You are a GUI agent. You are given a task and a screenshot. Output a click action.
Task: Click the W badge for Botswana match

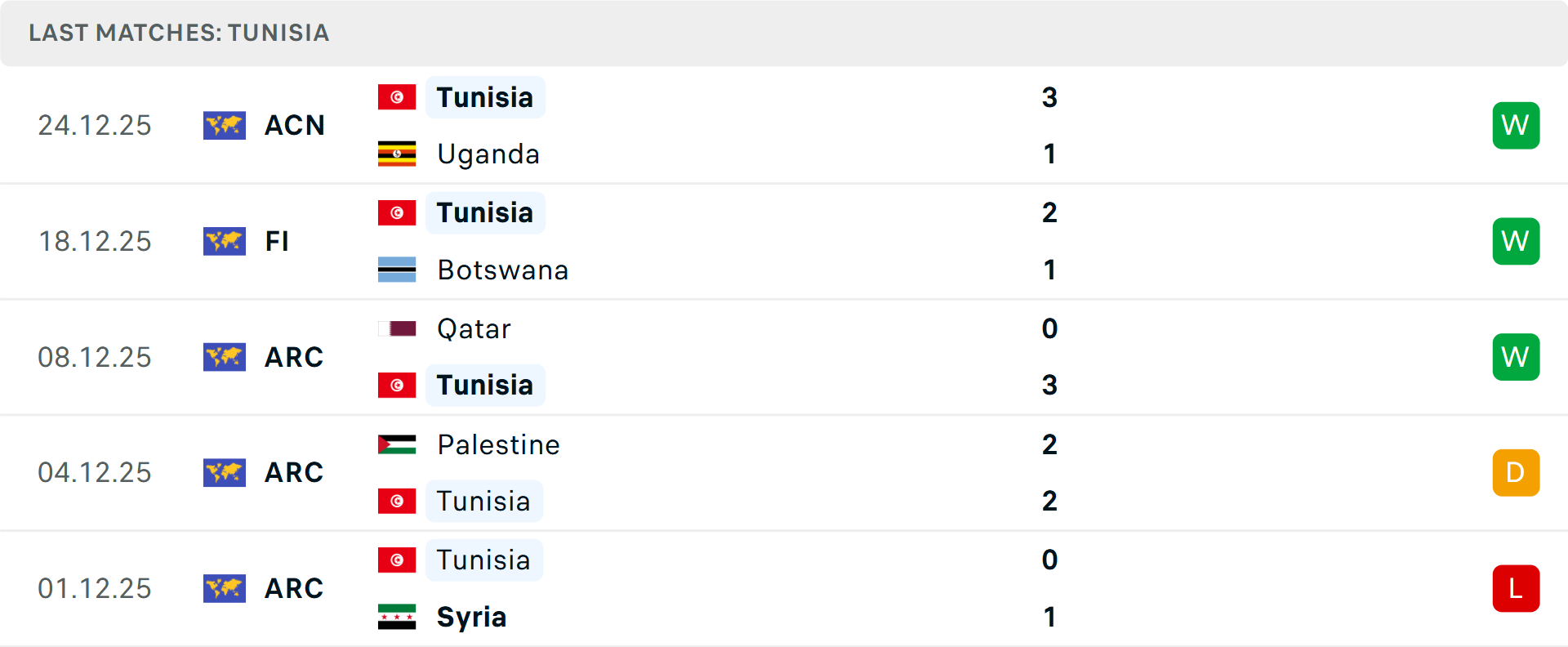coord(1516,241)
